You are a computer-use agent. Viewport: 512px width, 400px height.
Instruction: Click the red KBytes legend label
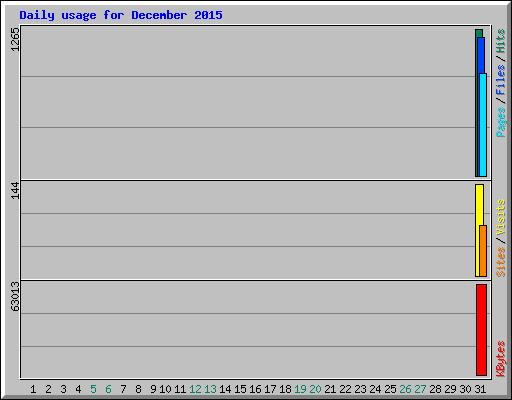[x=500, y=359]
